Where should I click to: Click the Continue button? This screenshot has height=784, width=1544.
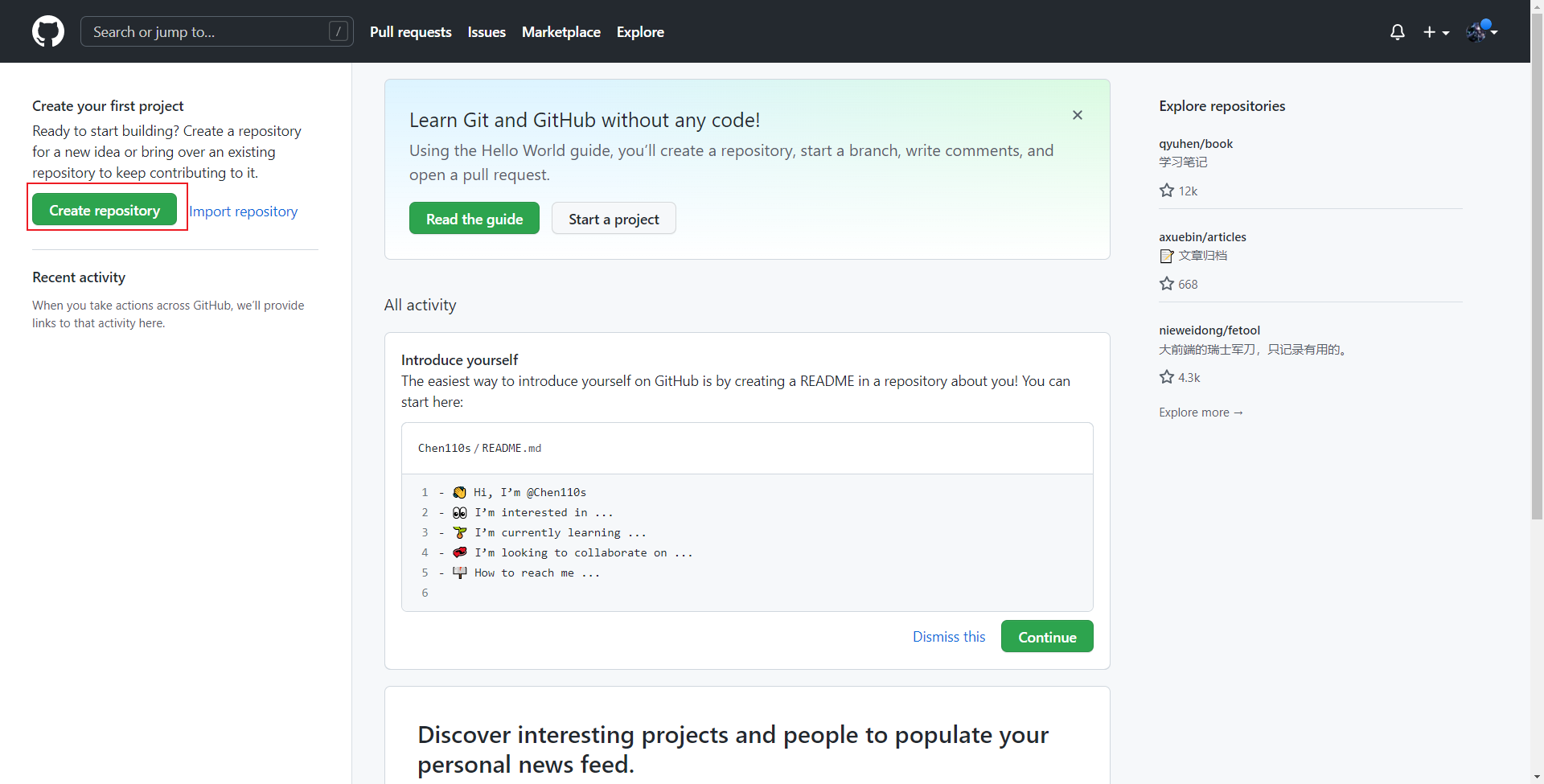pyautogui.click(x=1047, y=637)
